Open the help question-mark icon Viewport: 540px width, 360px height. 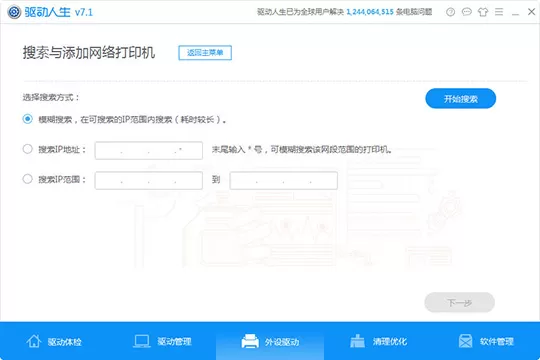[450, 12]
